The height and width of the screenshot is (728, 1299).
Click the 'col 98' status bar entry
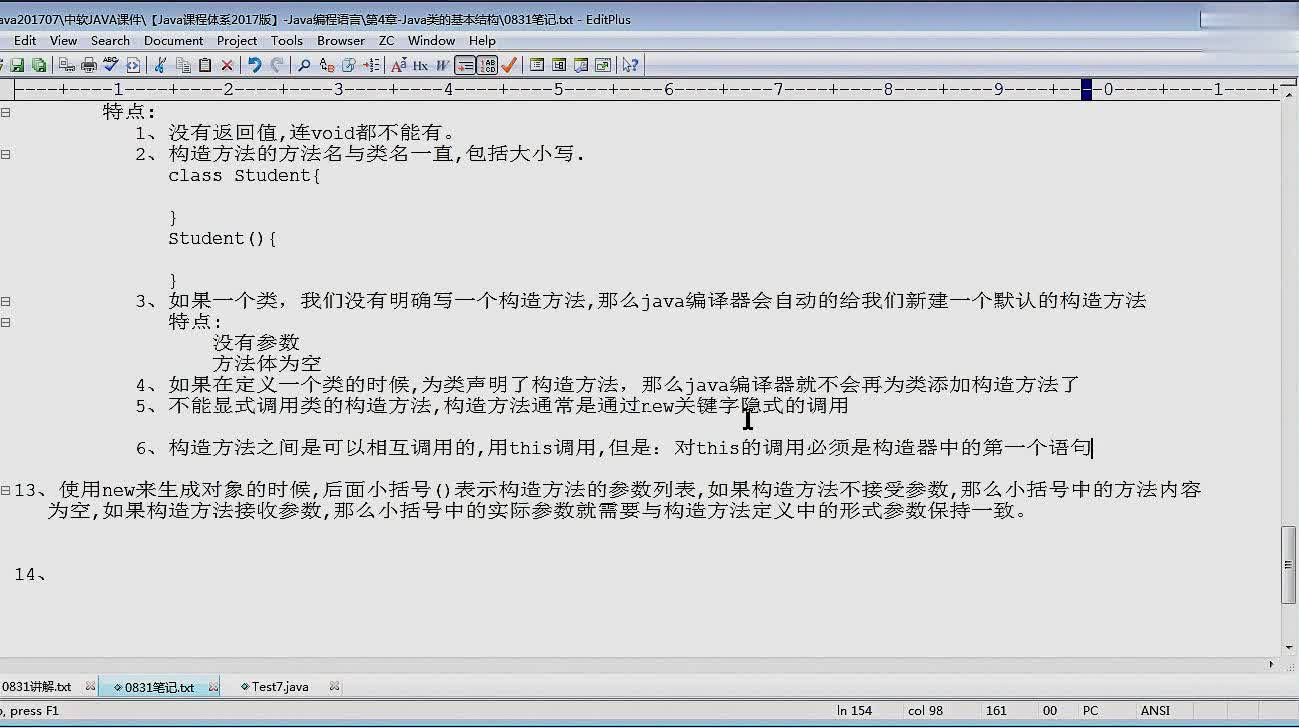pyautogui.click(x=925, y=711)
